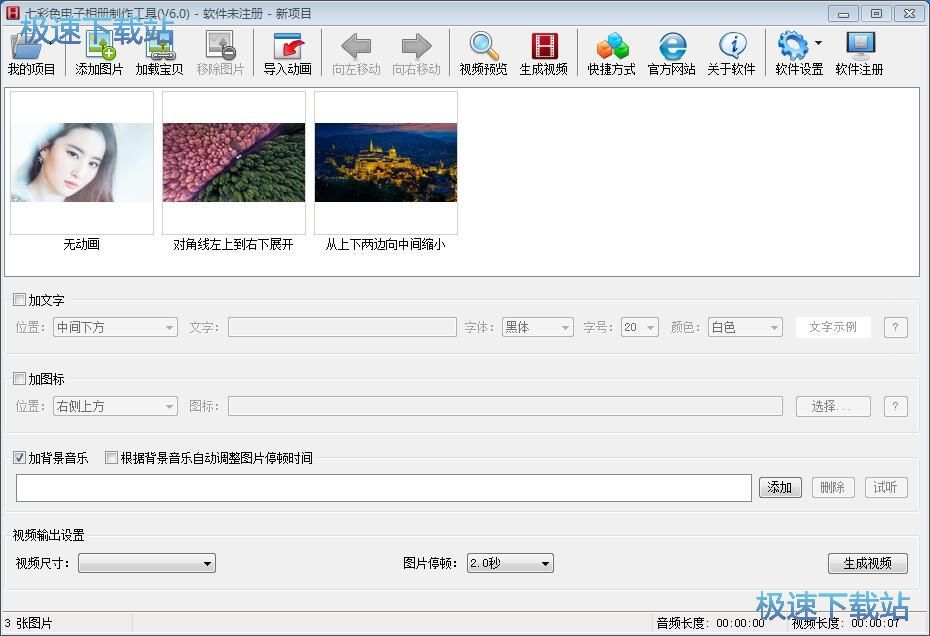Click the 添加图片 toolbar icon
The image size is (930, 636).
(x=100, y=46)
